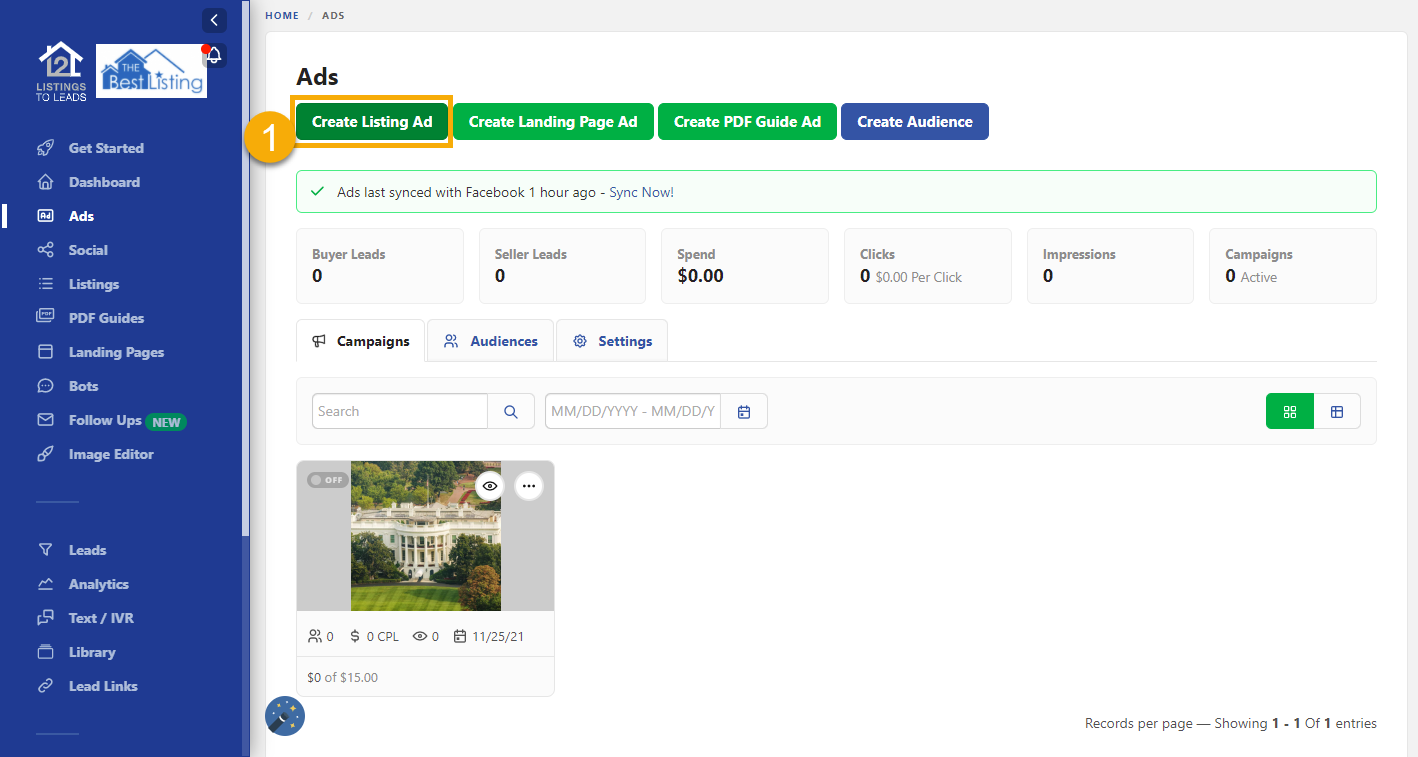Open the Settings tab
The image size is (1418, 757).
click(x=612, y=341)
